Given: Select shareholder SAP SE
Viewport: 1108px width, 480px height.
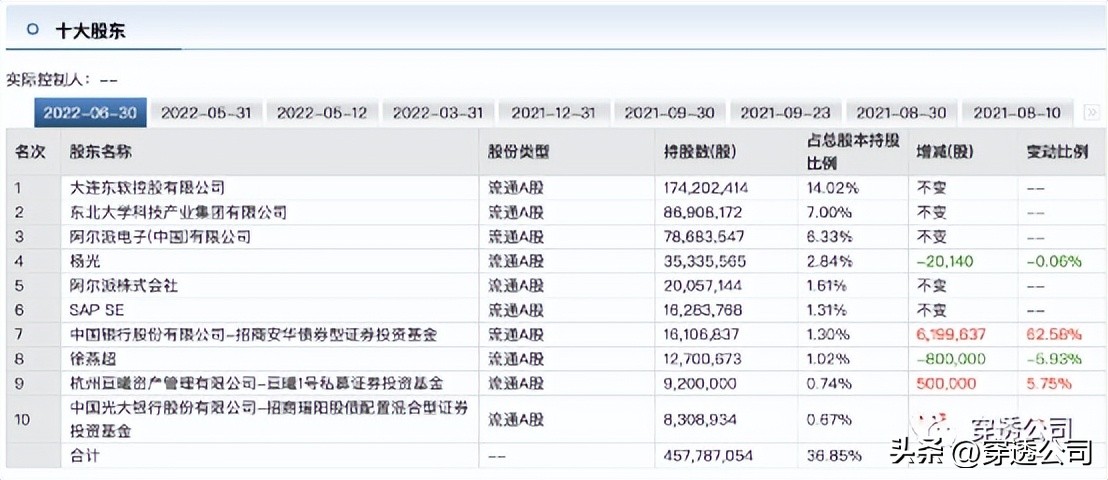Looking at the screenshot, I should 98,310.
